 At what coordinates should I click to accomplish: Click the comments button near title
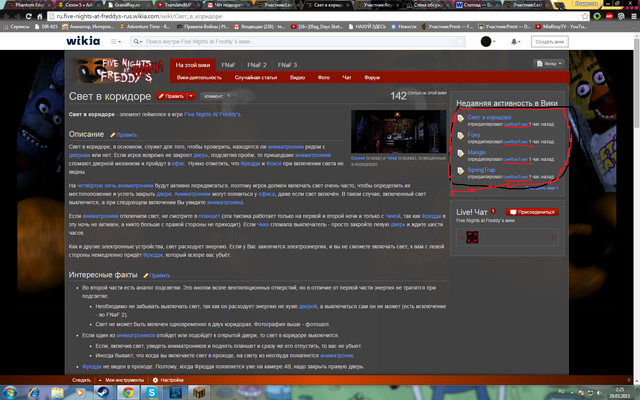pos(217,96)
